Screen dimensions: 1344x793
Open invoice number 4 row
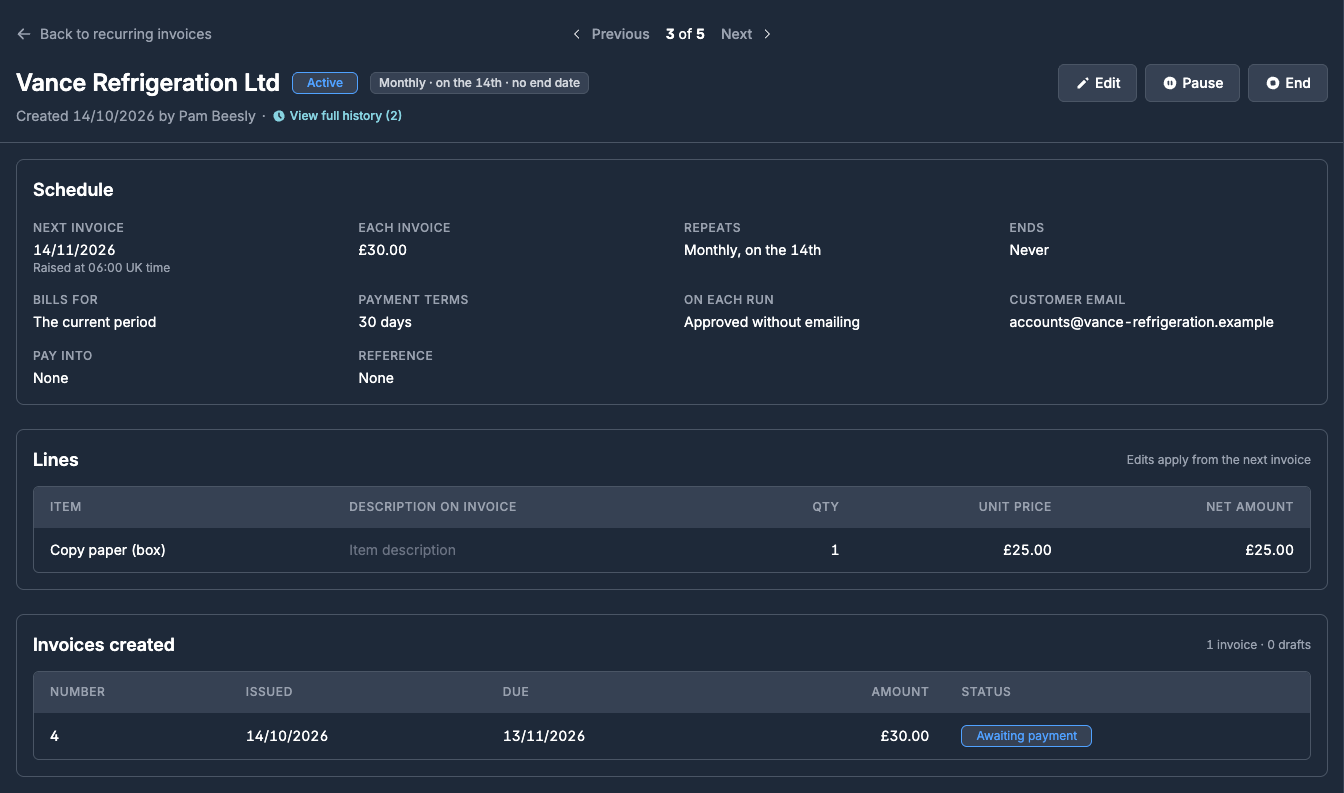(672, 736)
